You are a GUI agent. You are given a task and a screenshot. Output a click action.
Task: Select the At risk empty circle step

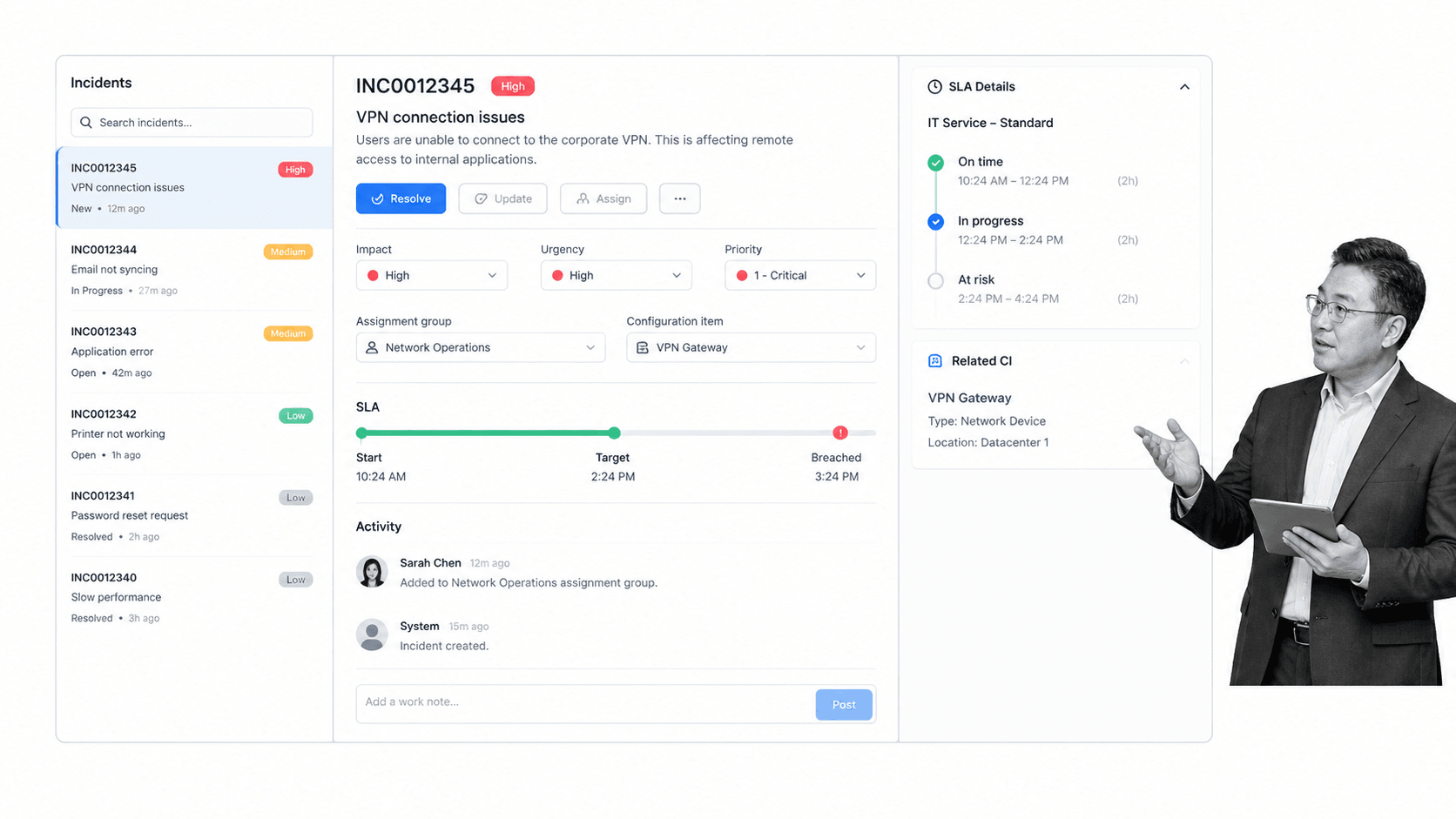[935, 281]
